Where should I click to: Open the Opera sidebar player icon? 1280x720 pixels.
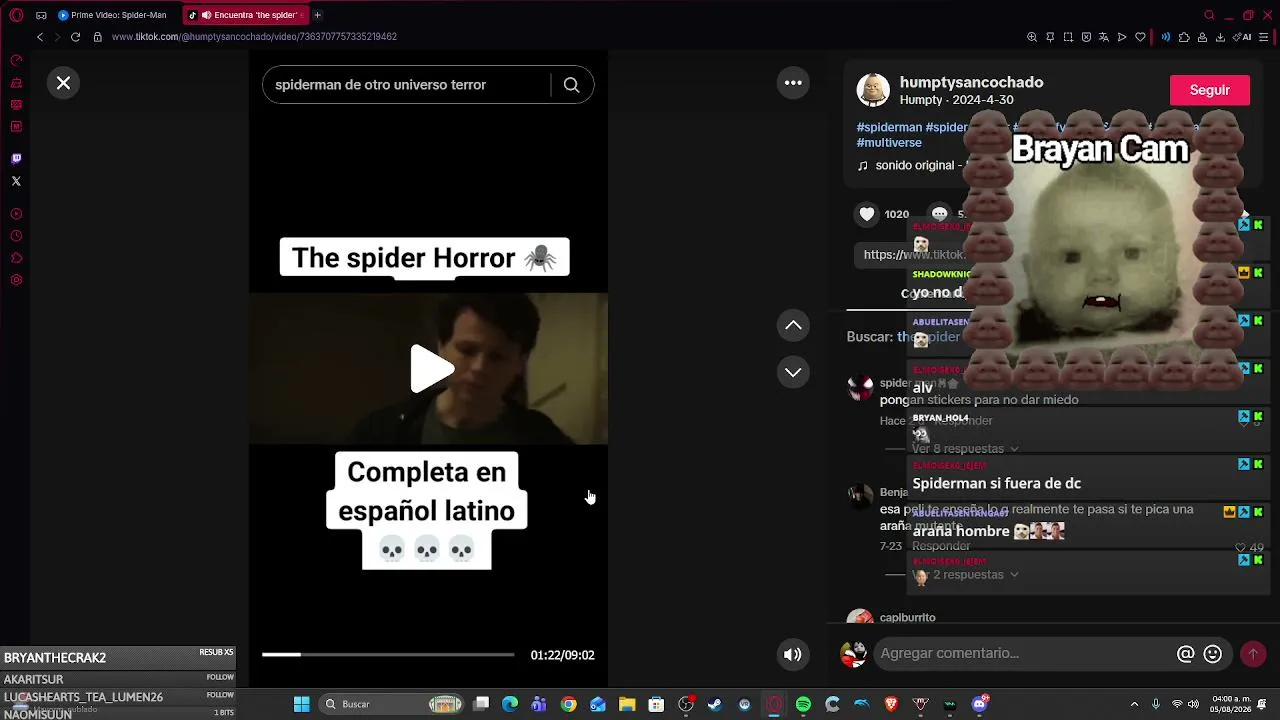[16, 214]
